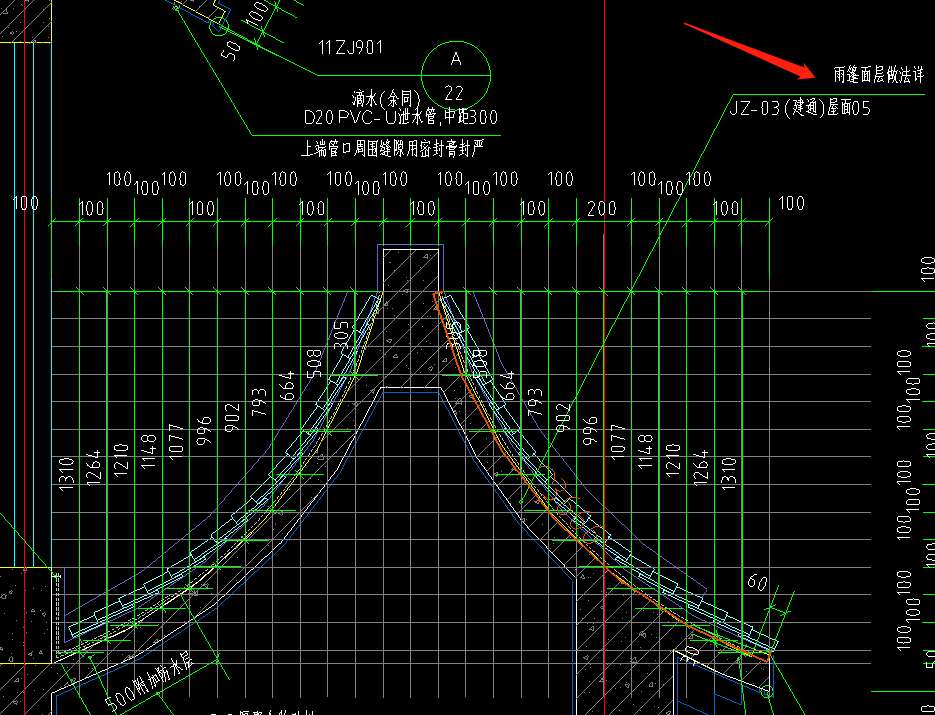Select the '500附加防水层' rotated label
The image size is (935, 715).
150,683
